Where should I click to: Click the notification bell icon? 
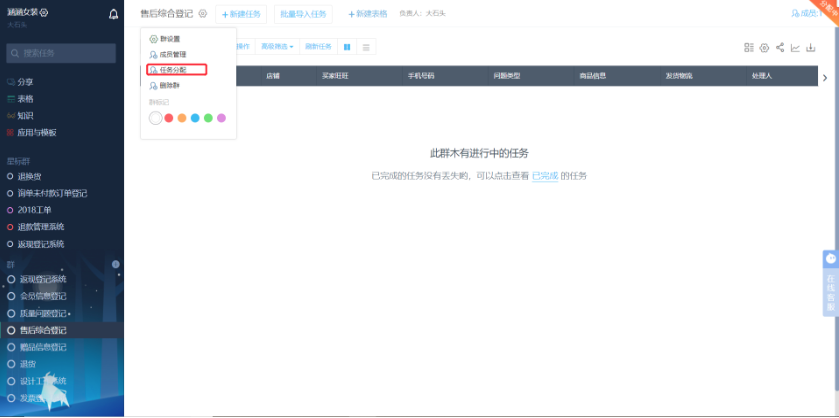pos(113,14)
